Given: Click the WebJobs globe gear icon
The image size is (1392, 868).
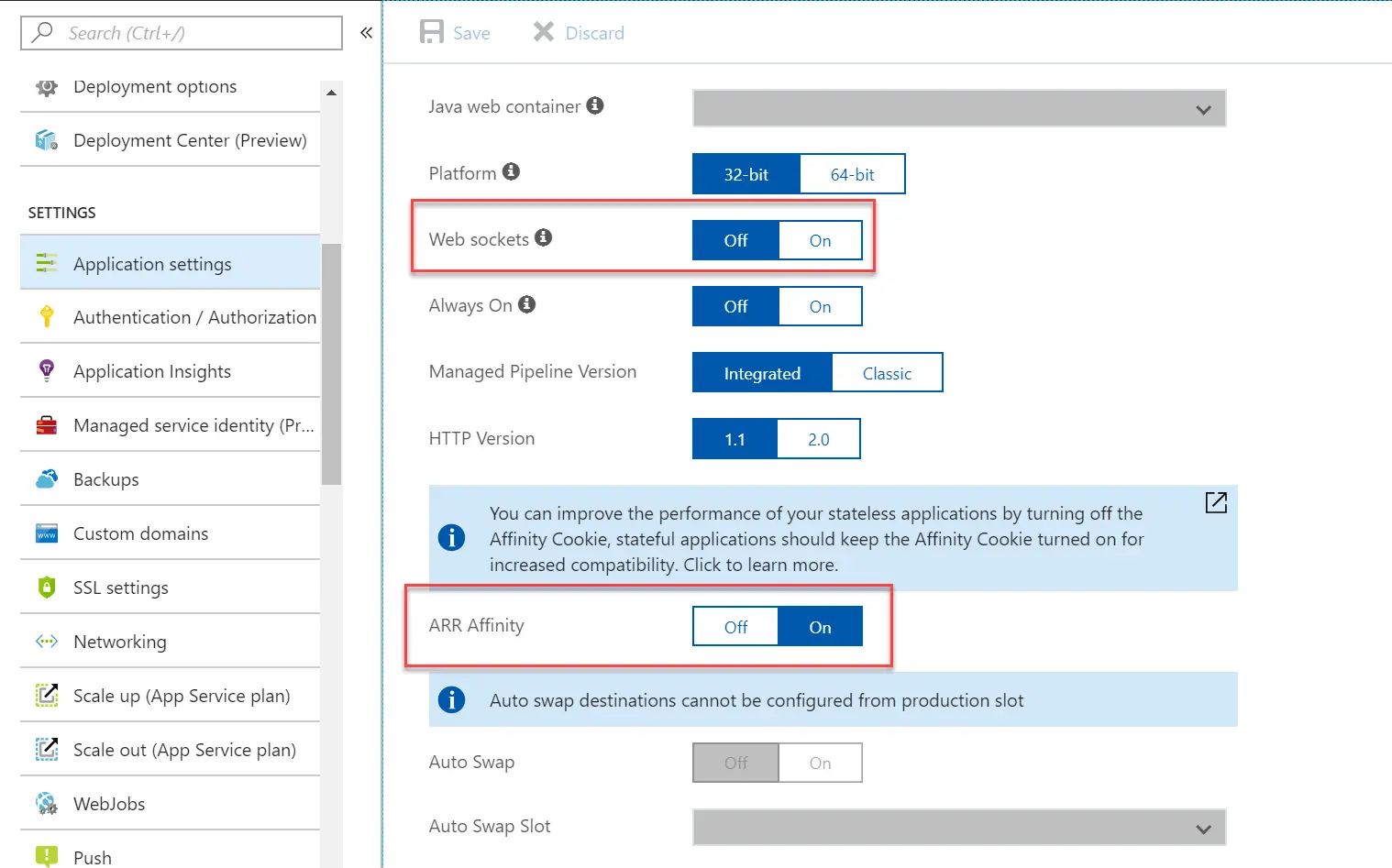Looking at the screenshot, I should 46,804.
